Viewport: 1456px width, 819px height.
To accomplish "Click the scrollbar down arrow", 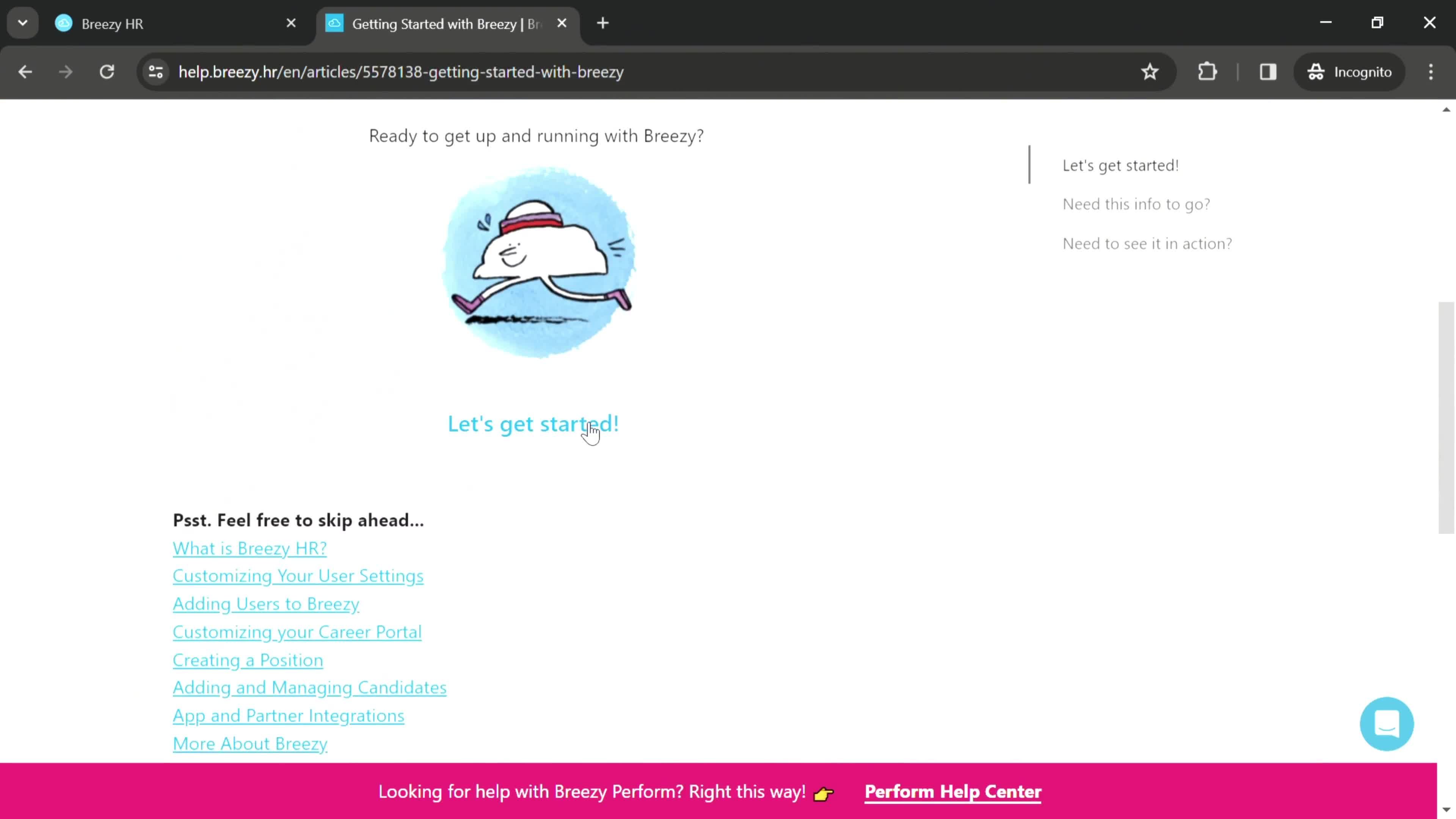I will pos(1446,810).
